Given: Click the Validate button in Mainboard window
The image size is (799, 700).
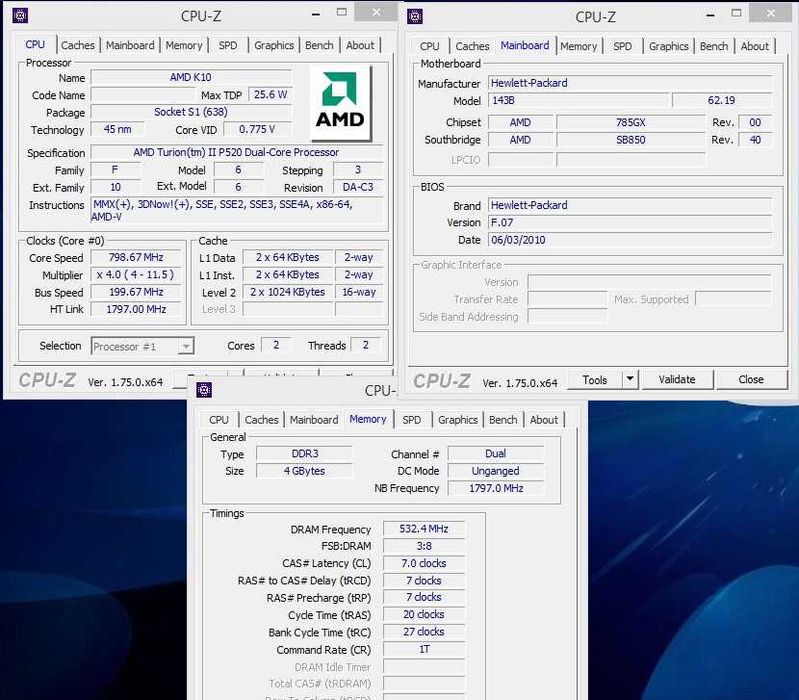Looking at the screenshot, I should 677,380.
